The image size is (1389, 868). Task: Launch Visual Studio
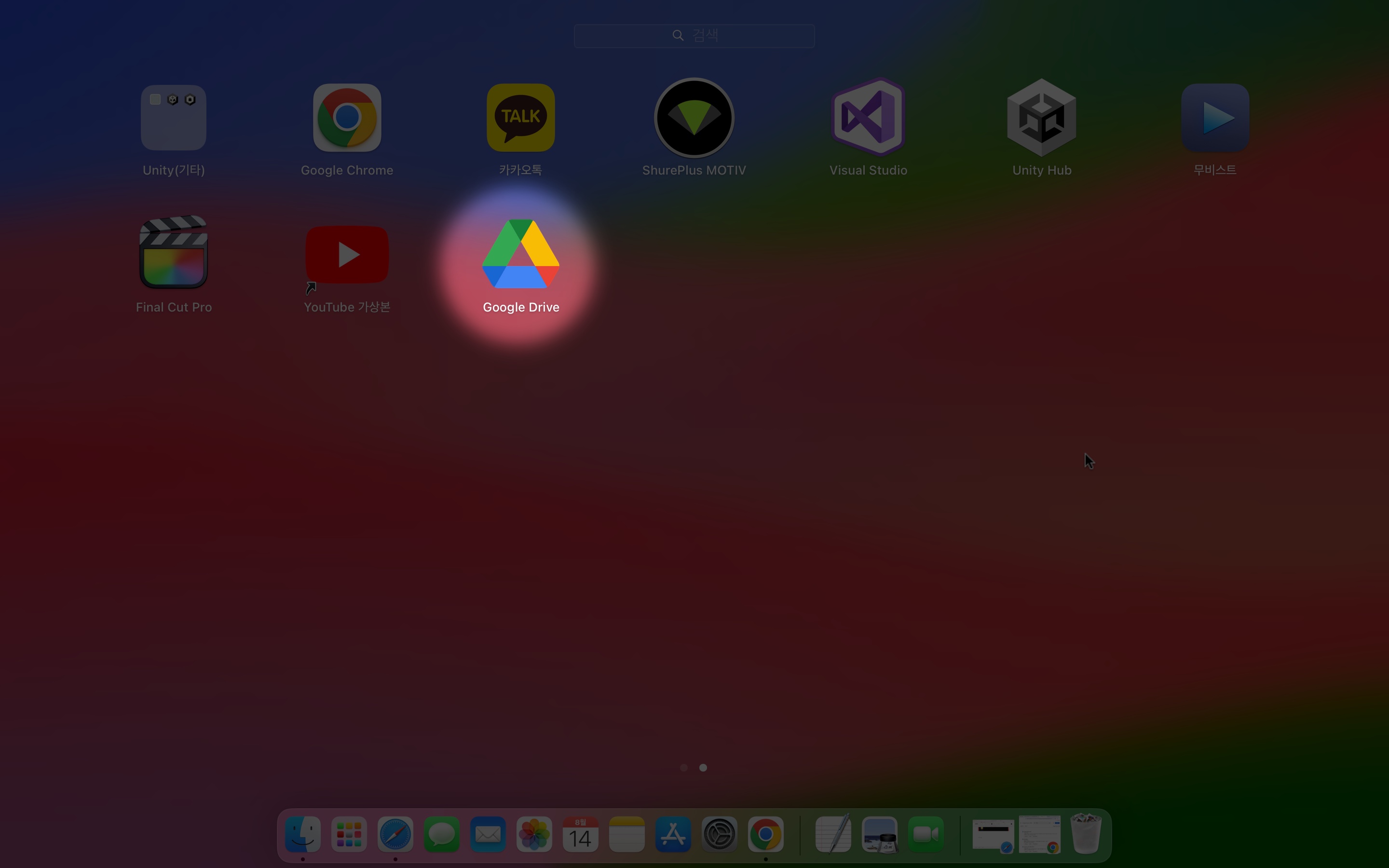tap(868, 118)
